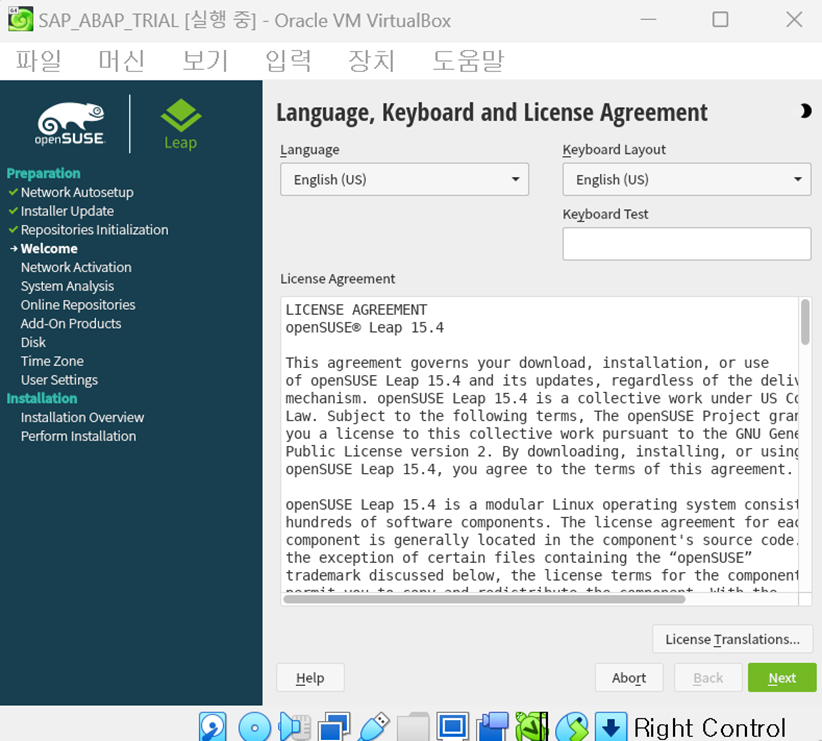The width and height of the screenshot is (822, 741).
Task: Select User Settings step in sidebar
Action: [x=59, y=380]
